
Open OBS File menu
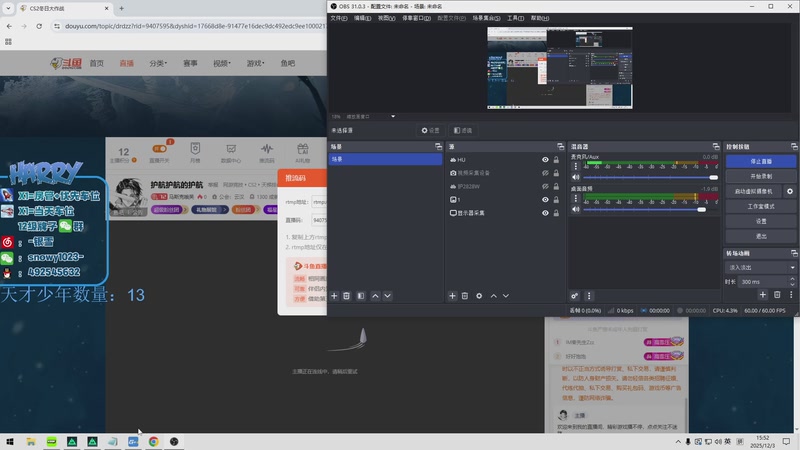coord(339,18)
